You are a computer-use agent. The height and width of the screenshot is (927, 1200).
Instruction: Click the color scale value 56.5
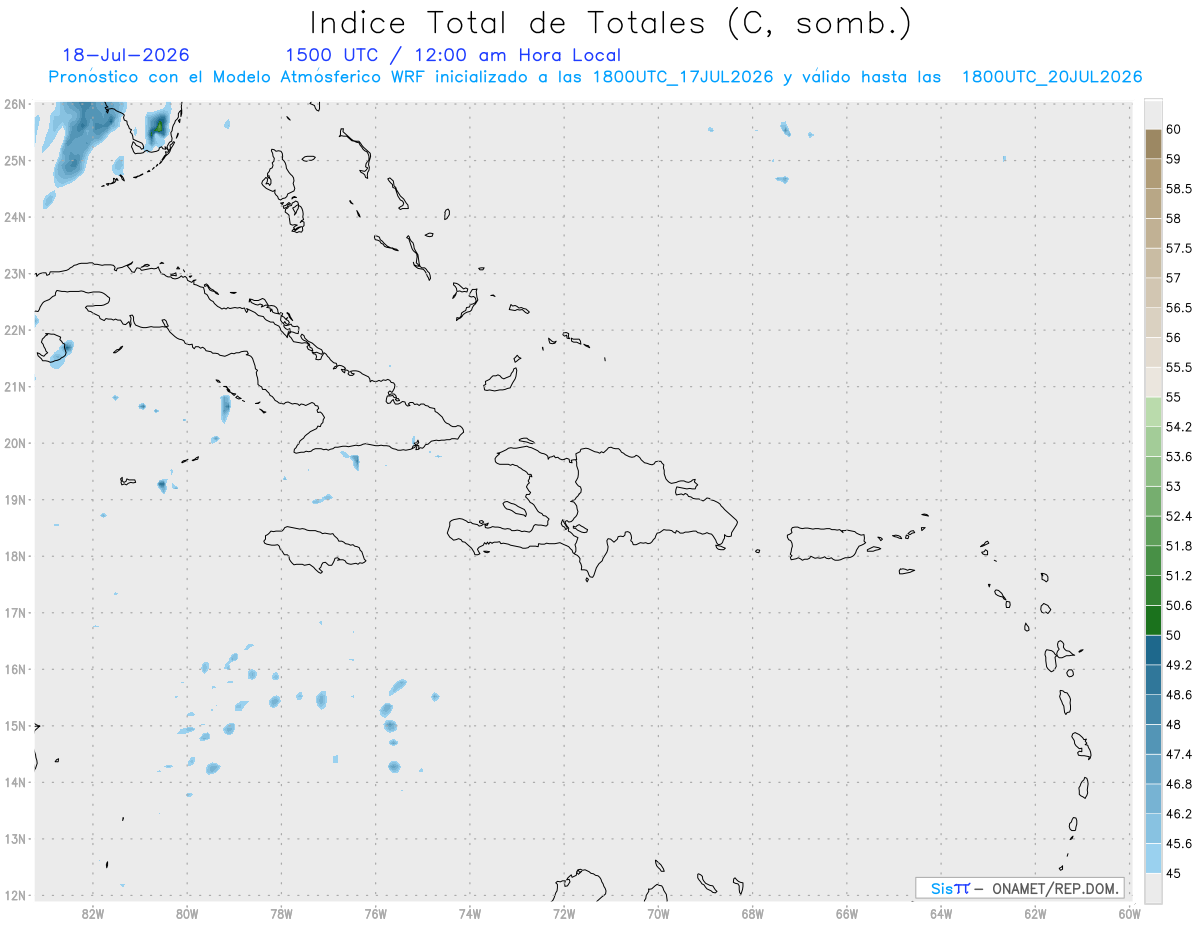[x=1178, y=308]
